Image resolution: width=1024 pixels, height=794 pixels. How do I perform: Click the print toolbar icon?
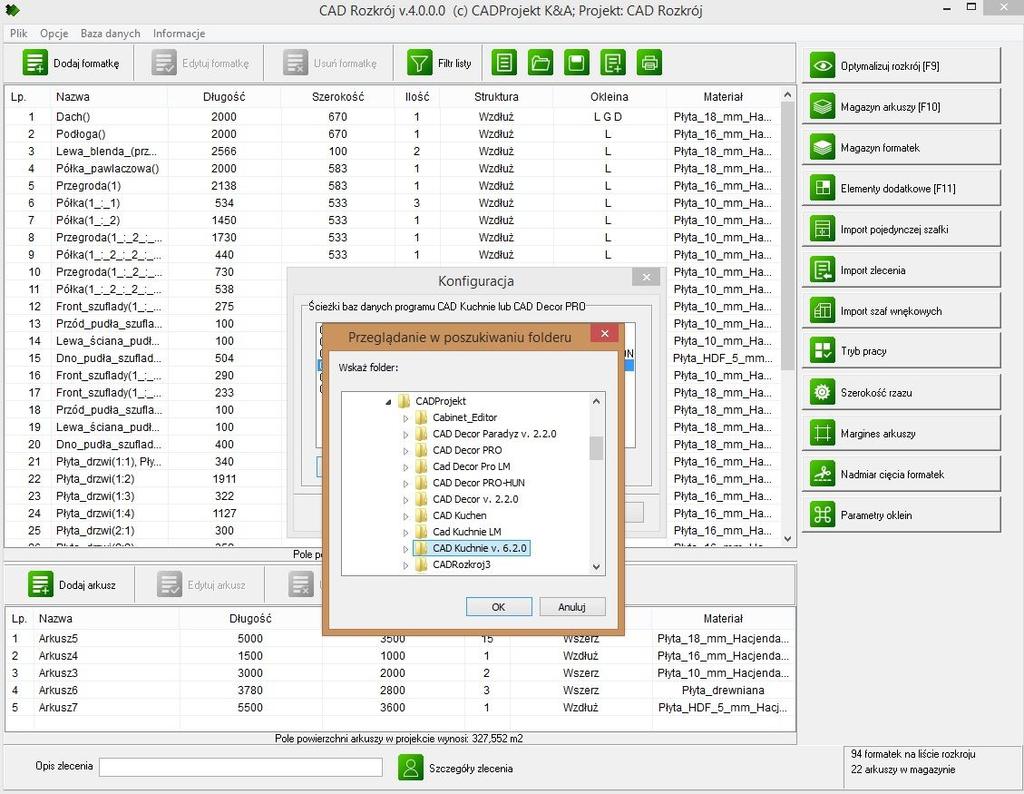pyautogui.click(x=649, y=63)
